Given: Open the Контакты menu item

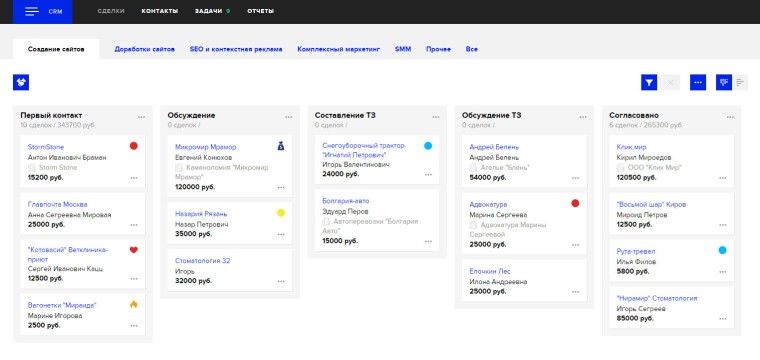Looking at the screenshot, I should pyautogui.click(x=159, y=11).
